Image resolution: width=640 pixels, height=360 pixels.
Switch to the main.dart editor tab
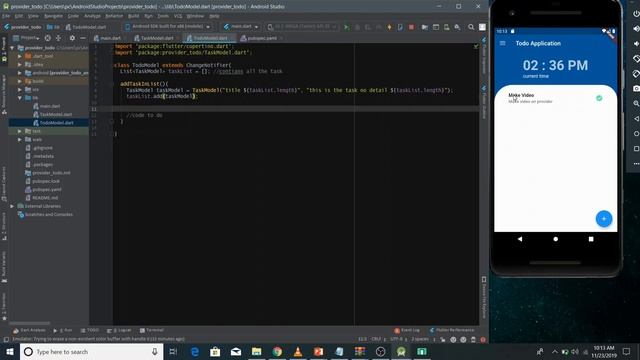coord(107,38)
